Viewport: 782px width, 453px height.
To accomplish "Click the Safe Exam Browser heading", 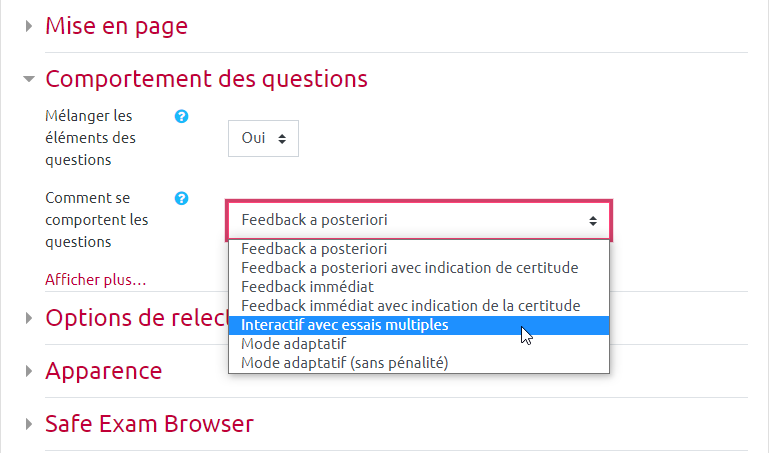I will coord(149,424).
